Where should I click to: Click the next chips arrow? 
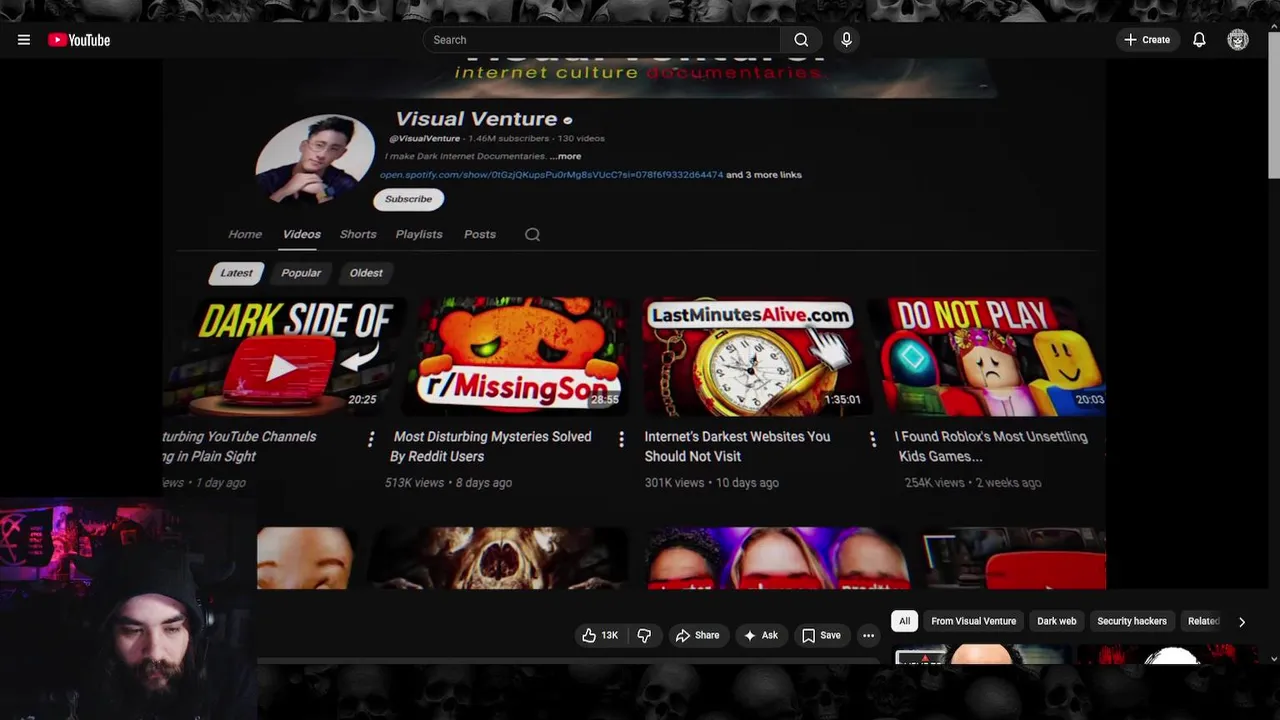[x=1241, y=621]
